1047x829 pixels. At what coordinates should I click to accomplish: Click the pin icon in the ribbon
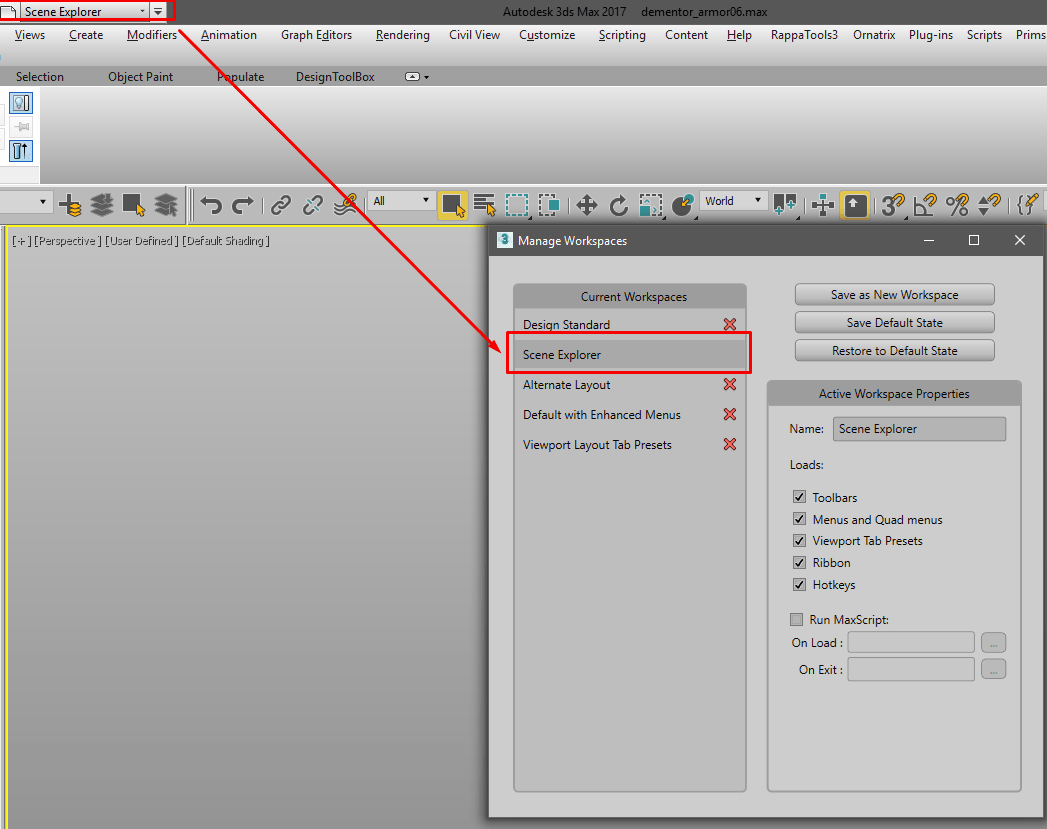coord(21,127)
